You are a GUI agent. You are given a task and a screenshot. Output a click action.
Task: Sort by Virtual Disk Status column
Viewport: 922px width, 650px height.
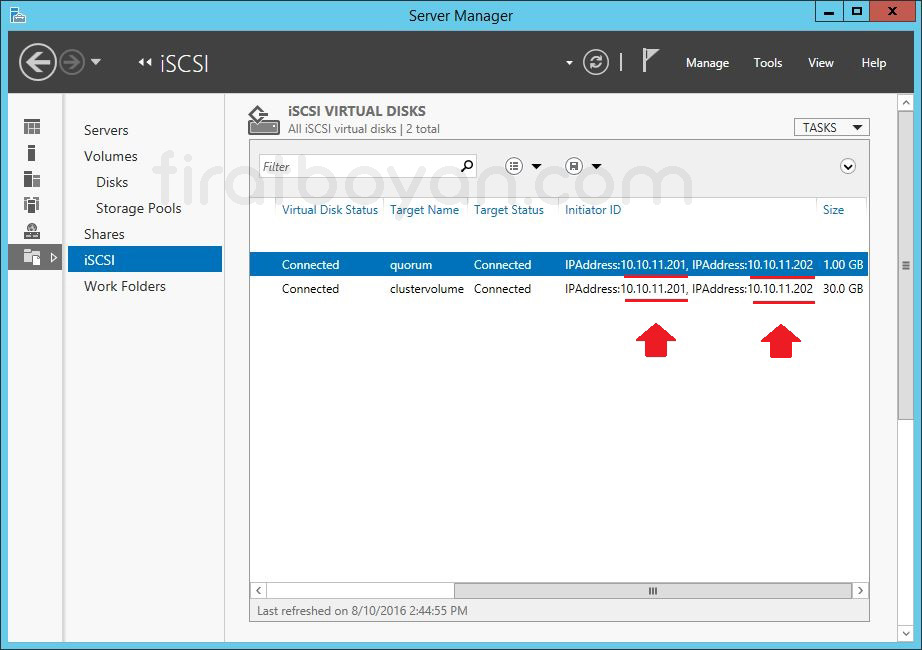click(330, 210)
